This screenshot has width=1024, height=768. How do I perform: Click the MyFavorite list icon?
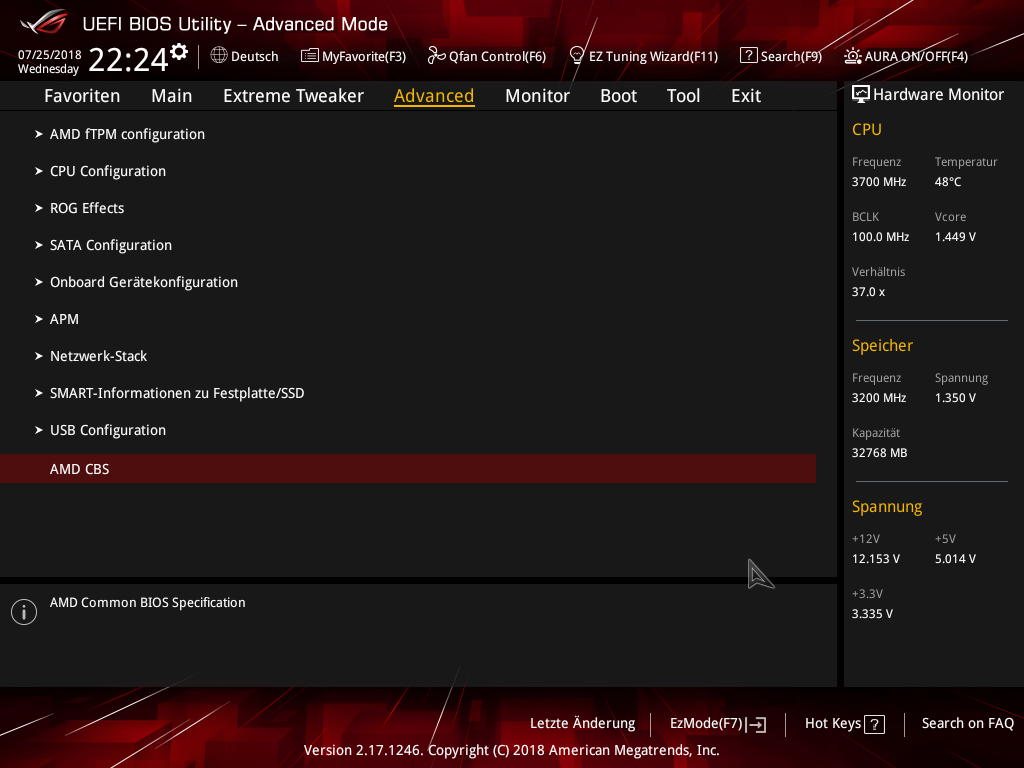click(310, 56)
